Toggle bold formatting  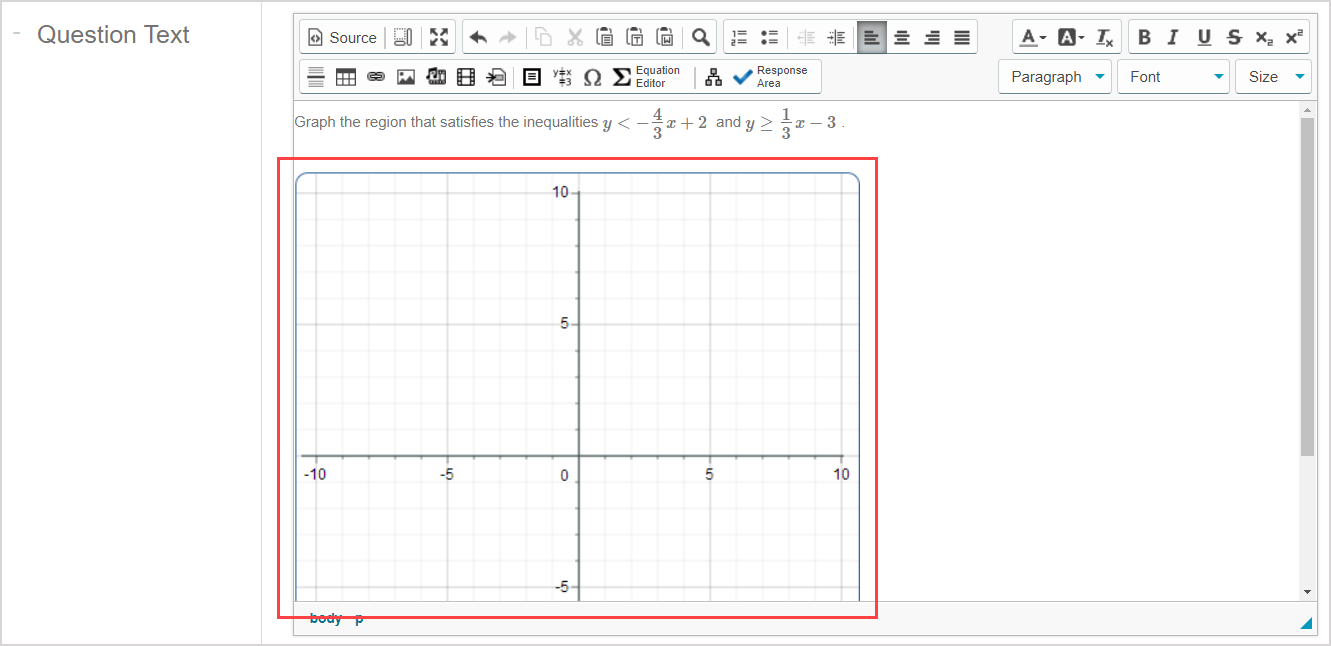pos(1143,36)
